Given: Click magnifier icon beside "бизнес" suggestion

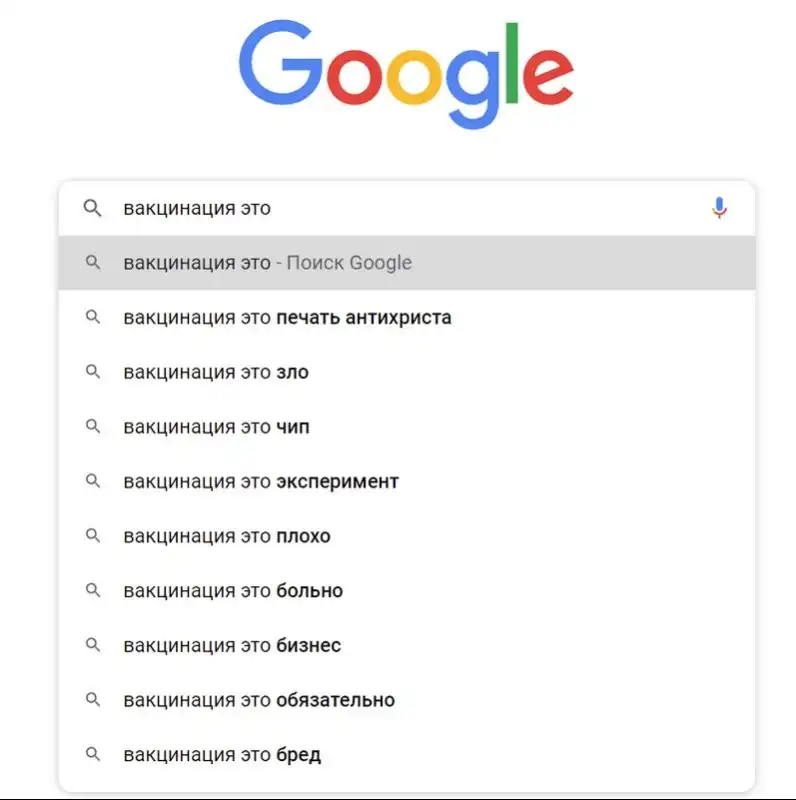Looking at the screenshot, I should coord(93,645).
